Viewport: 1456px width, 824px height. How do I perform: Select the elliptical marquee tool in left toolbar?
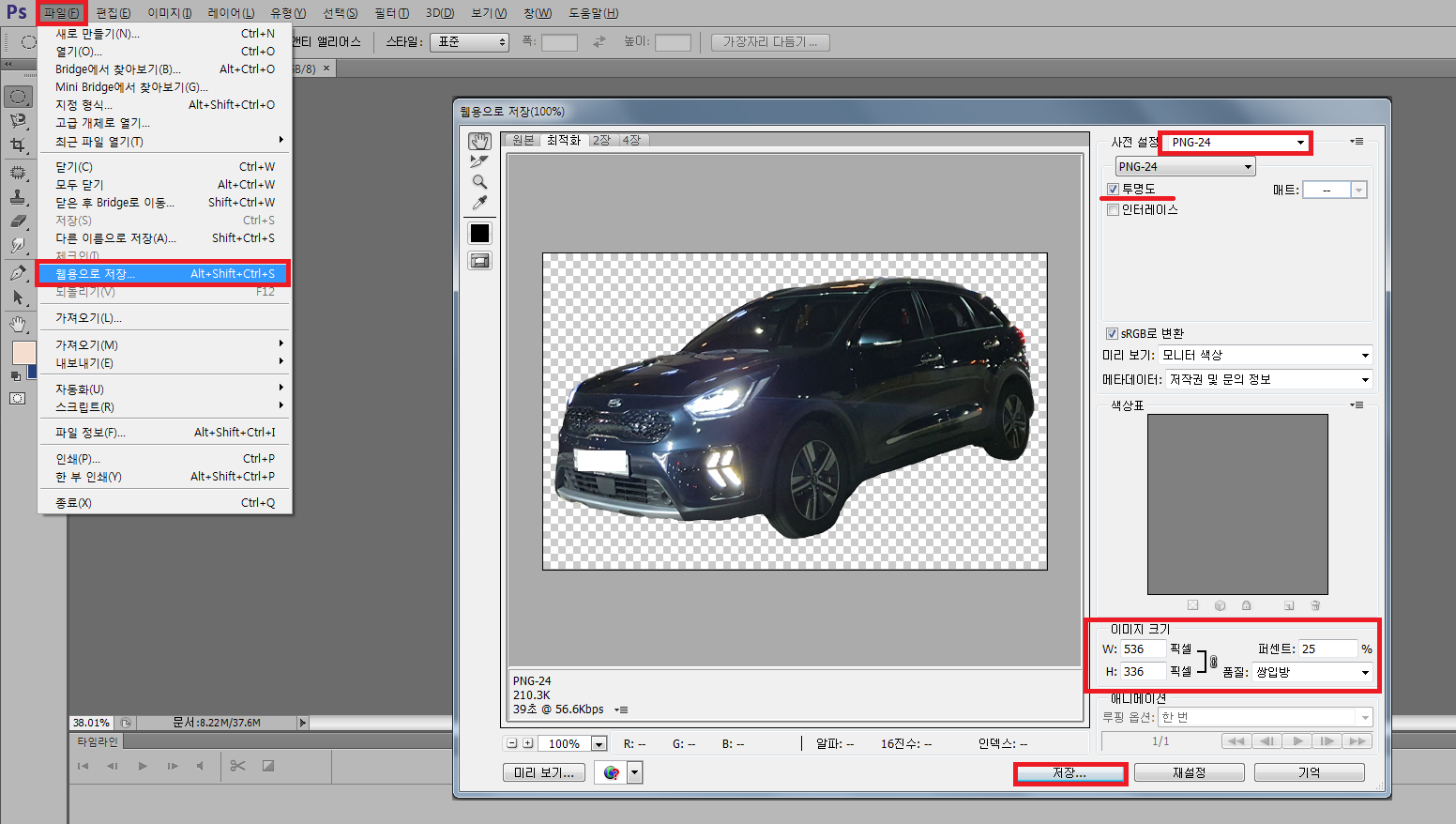[18, 97]
